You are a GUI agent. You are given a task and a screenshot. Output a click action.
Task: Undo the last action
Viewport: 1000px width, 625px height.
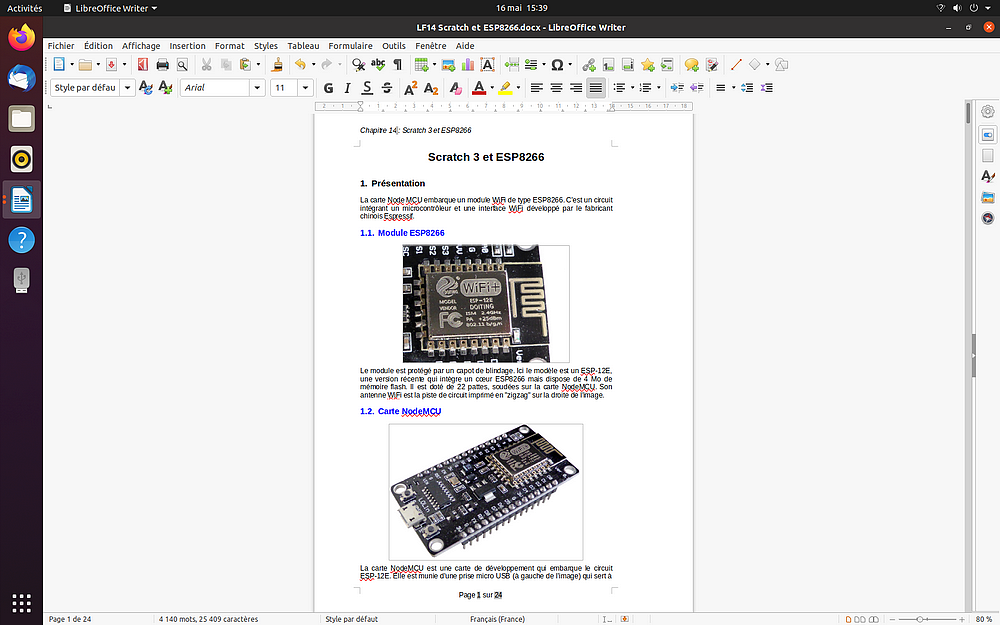pyautogui.click(x=300, y=64)
